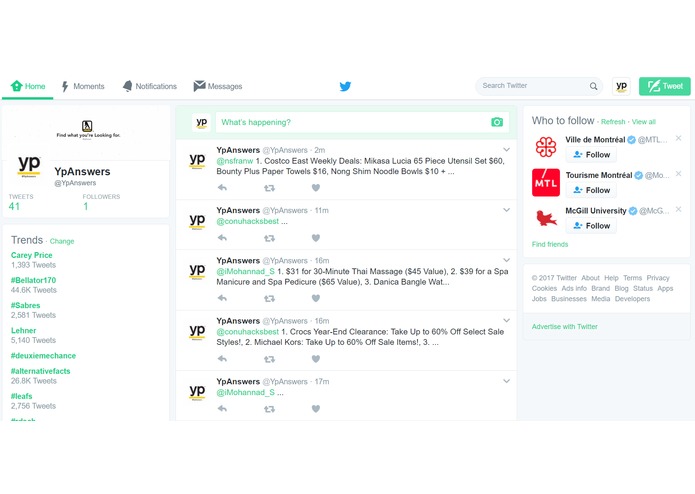Retweet the Thai Massage tweet
This screenshot has height=494, width=695.
click(269, 298)
